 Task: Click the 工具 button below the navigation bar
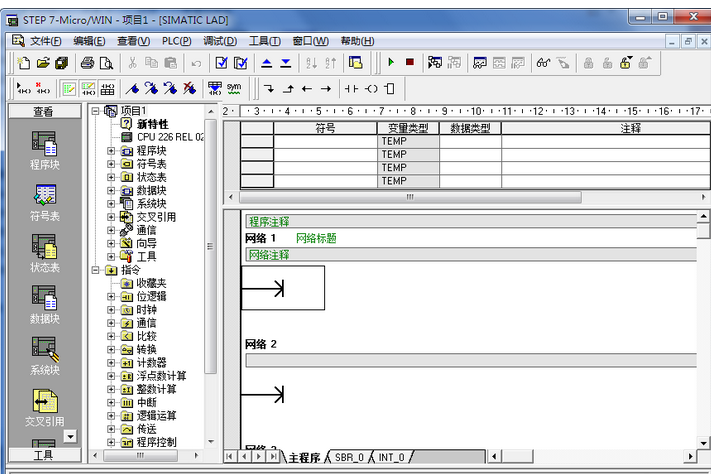[44, 455]
